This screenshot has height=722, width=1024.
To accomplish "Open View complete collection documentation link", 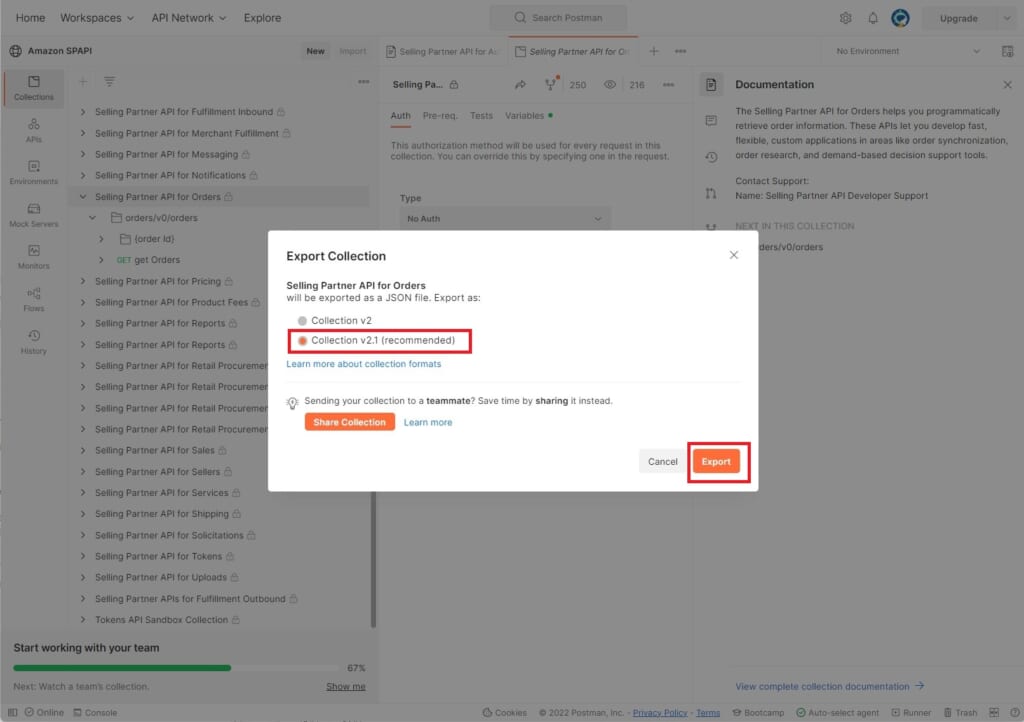I will coord(829,686).
